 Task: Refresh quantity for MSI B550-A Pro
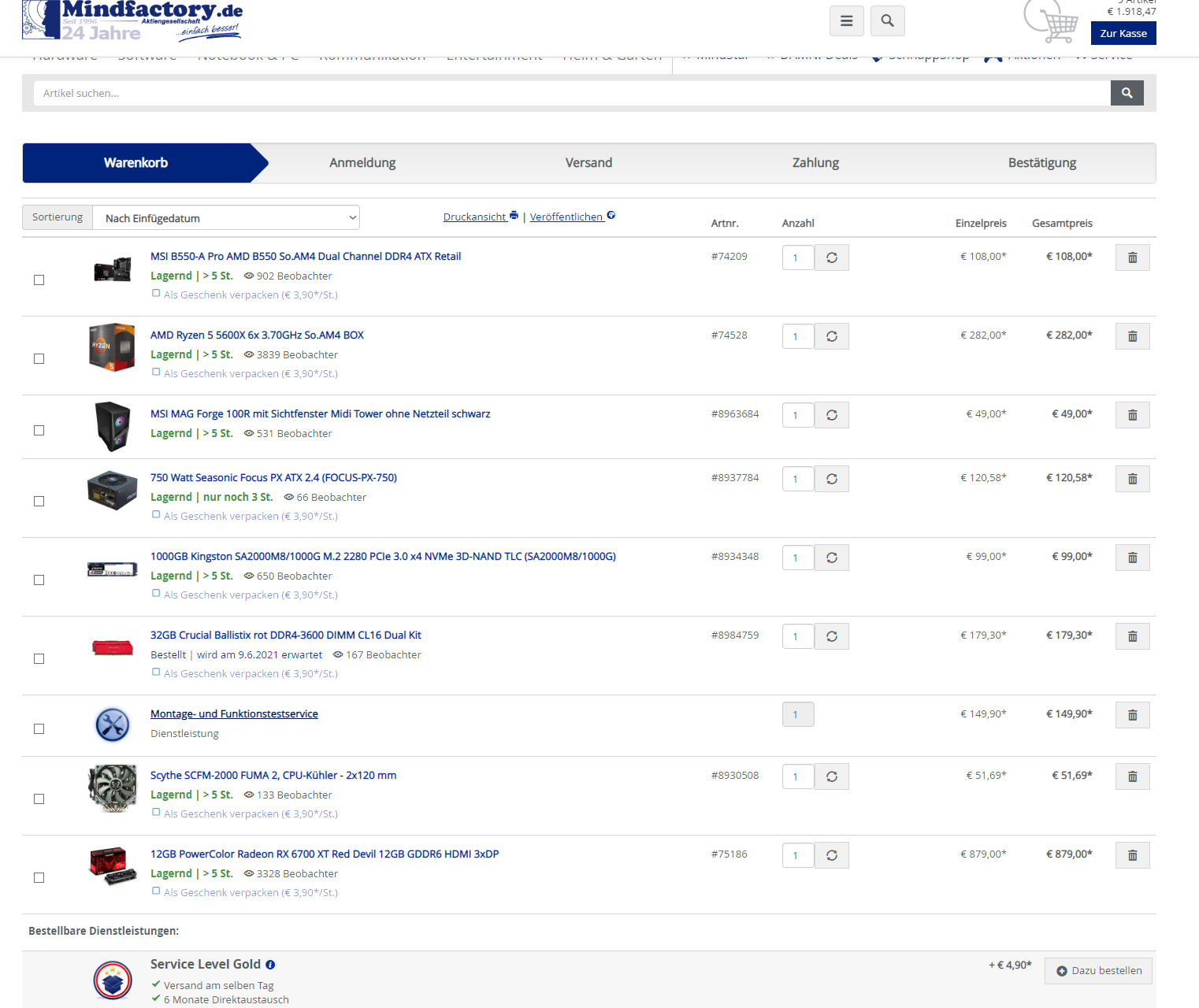(832, 258)
